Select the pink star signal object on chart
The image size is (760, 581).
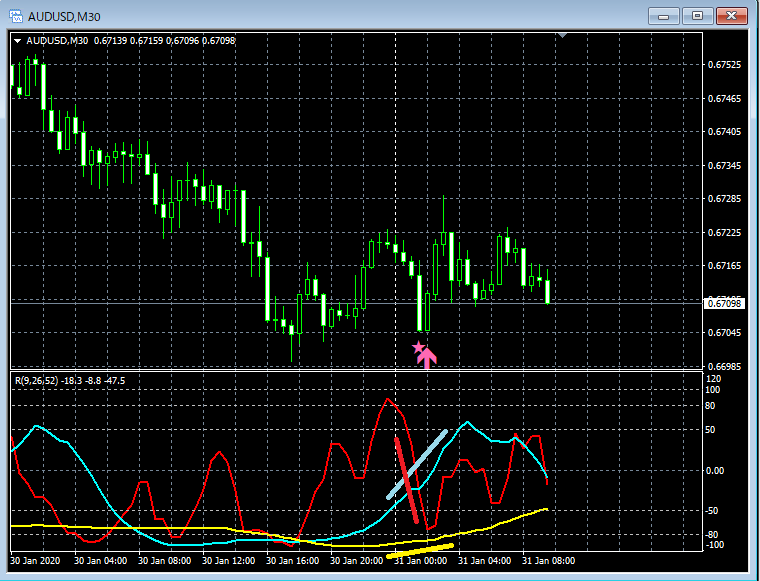418,347
